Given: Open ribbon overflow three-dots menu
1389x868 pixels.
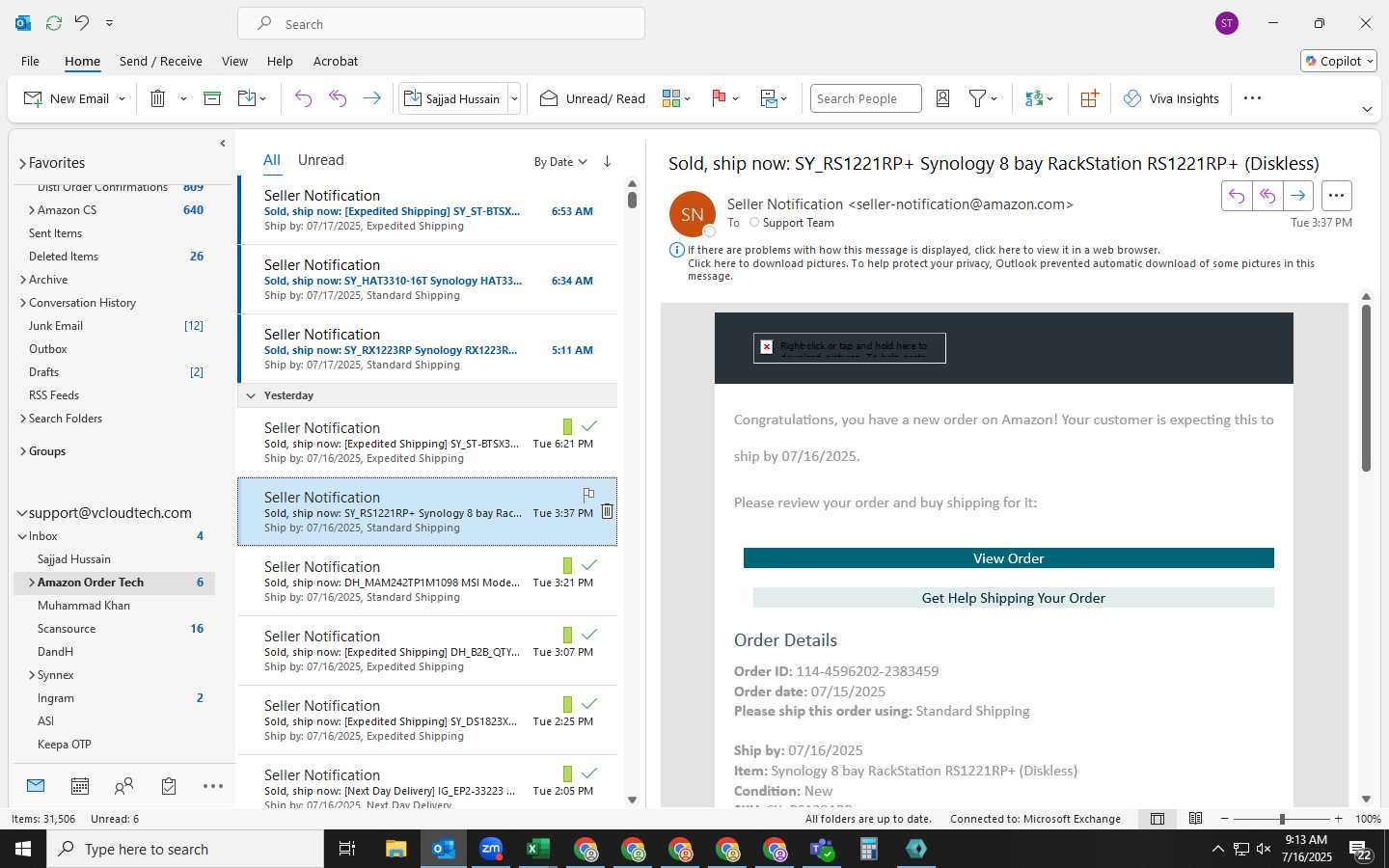Looking at the screenshot, I should pos(1252,98).
